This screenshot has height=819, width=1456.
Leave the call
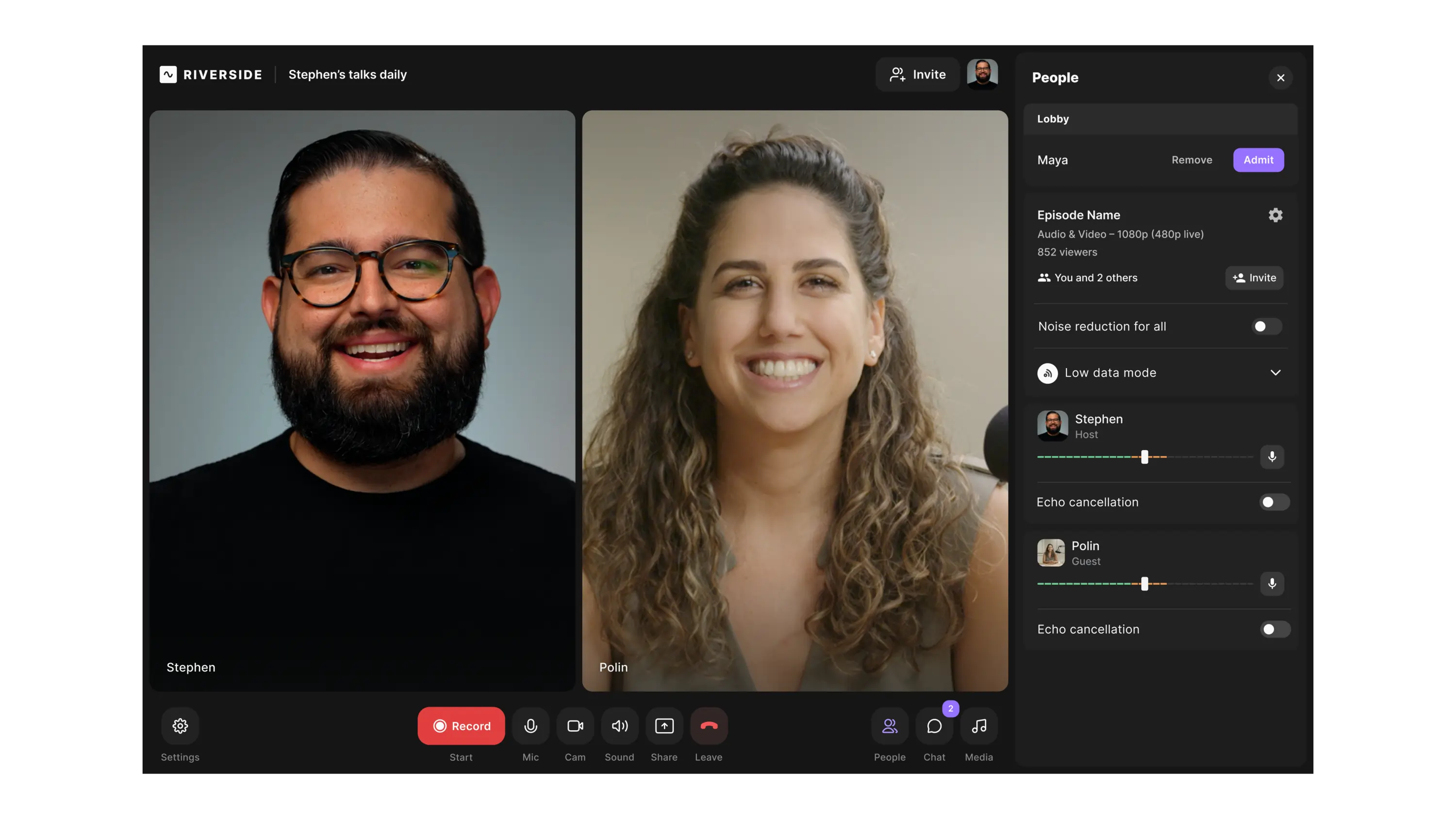click(708, 726)
